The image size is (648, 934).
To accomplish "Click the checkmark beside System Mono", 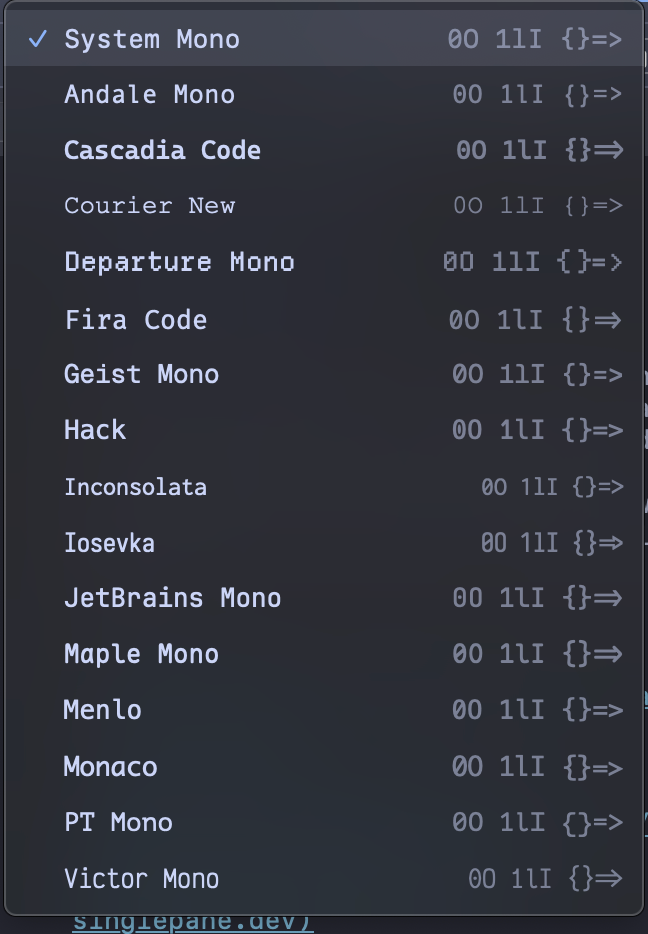I will pyautogui.click(x=38, y=40).
